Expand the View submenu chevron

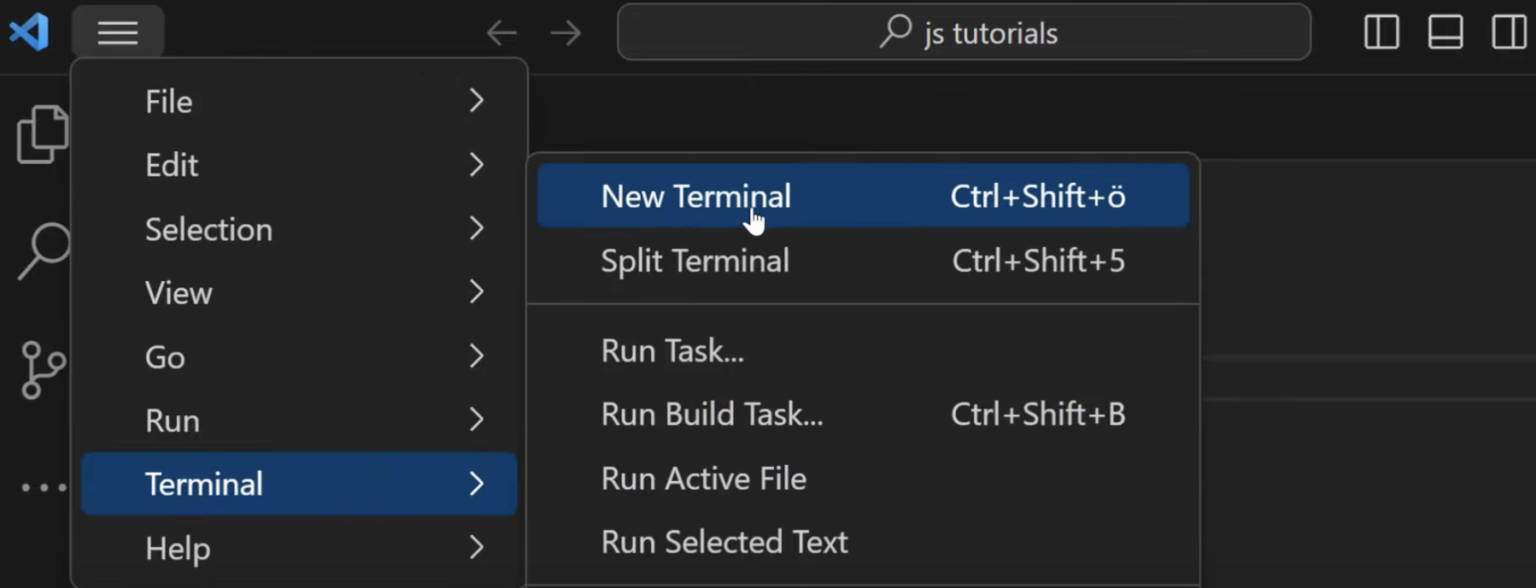pos(477,292)
